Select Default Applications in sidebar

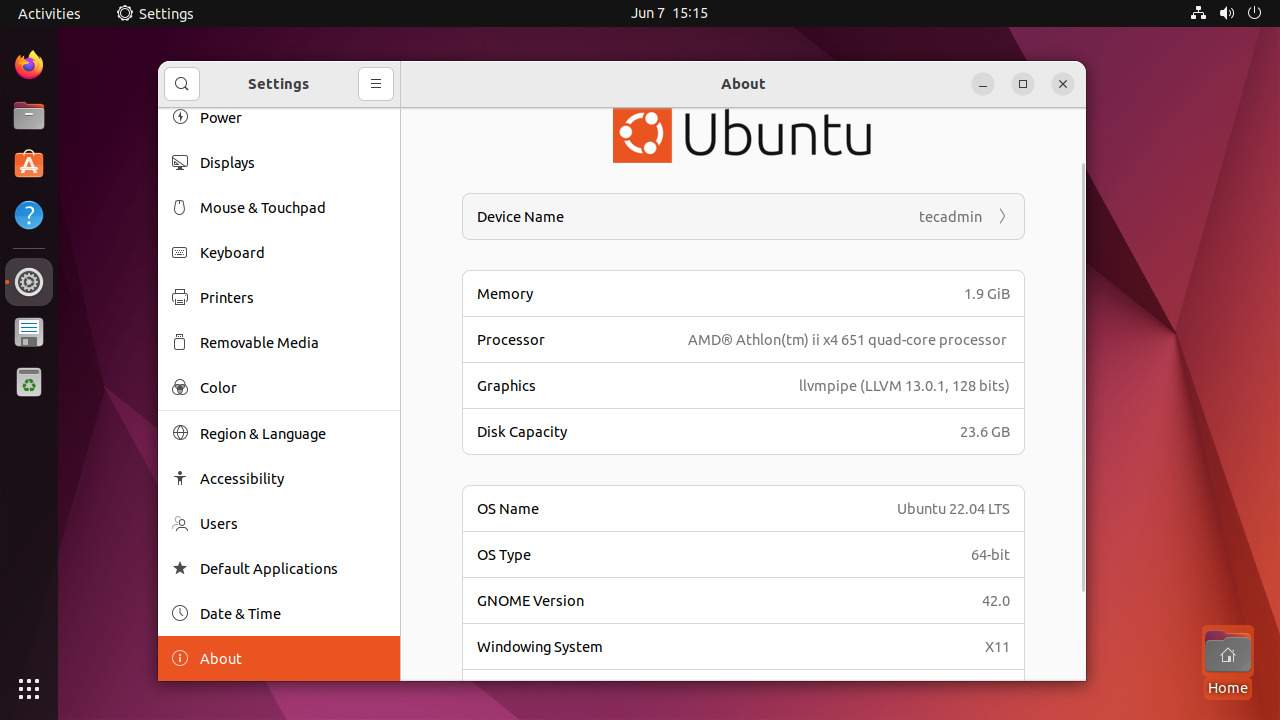[268, 568]
